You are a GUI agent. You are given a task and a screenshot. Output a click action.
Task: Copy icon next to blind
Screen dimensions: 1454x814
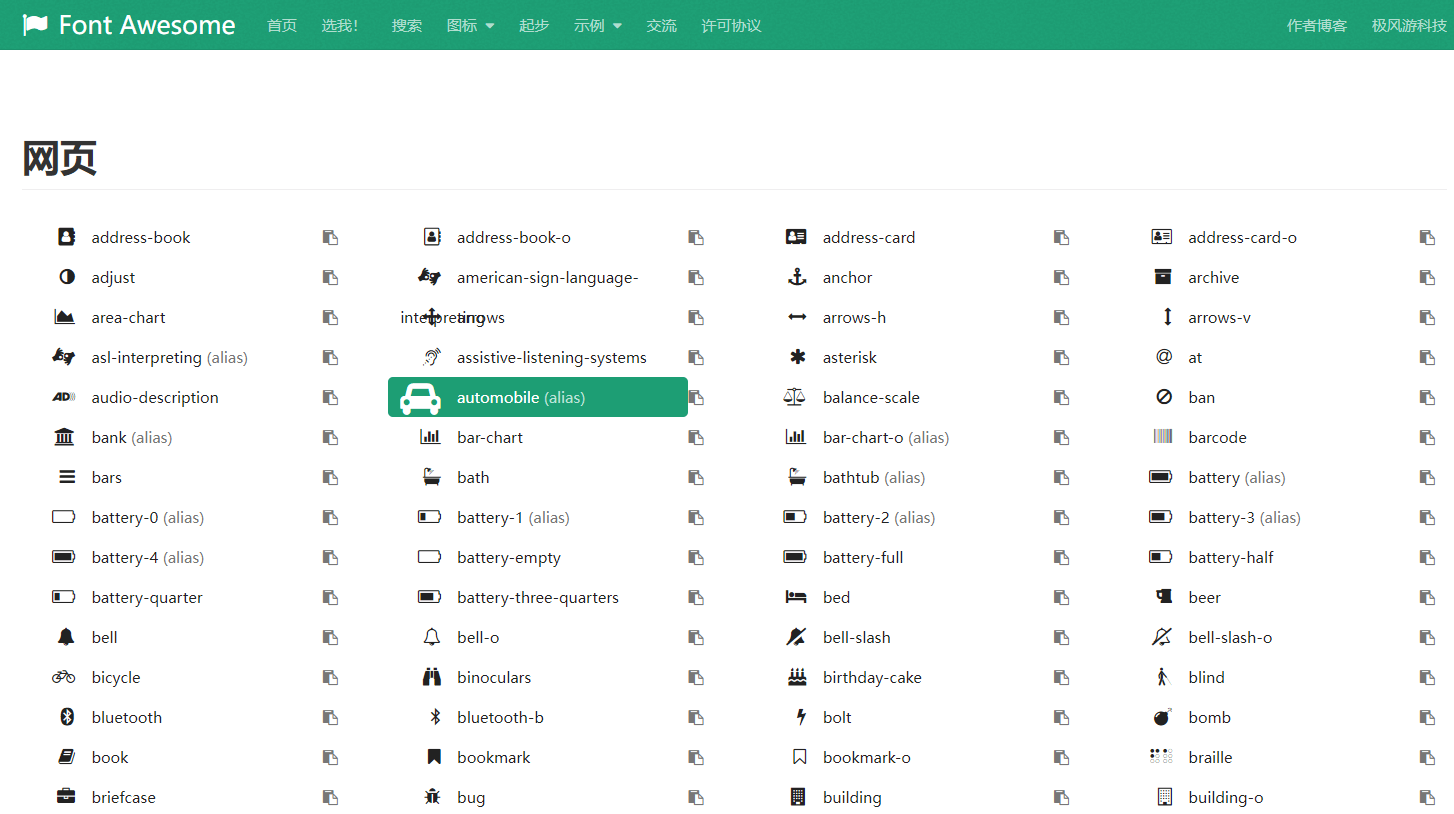[1427, 677]
